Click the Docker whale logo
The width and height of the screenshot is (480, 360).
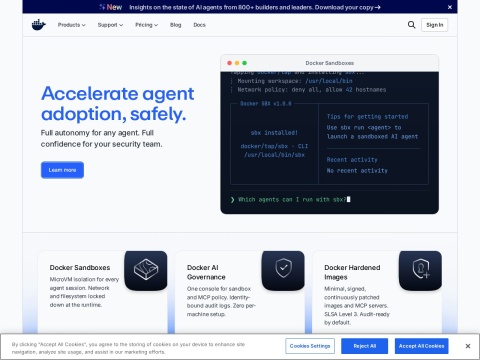click(39, 25)
